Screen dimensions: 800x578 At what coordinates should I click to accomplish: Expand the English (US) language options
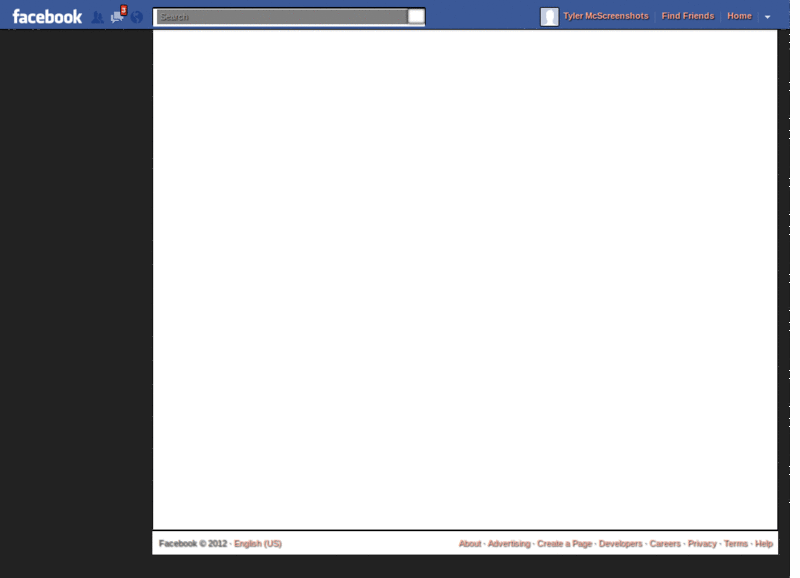(256, 543)
